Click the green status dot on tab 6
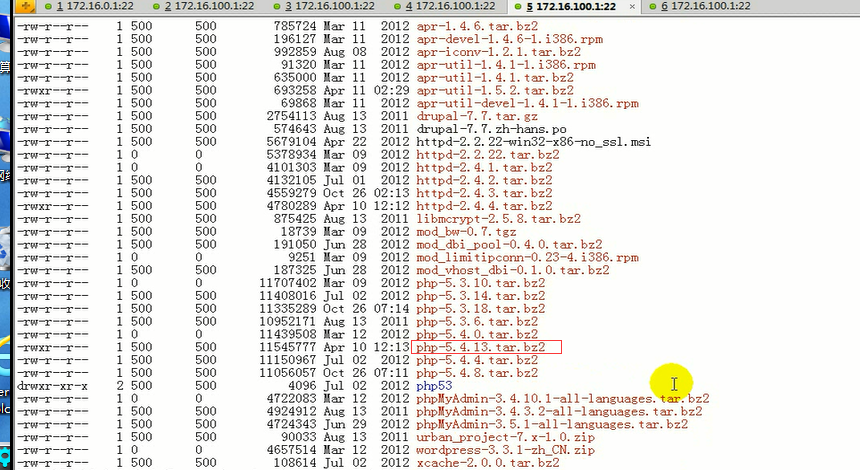This screenshot has height=470, width=860. pyautogui.click(x=653, y=7)
